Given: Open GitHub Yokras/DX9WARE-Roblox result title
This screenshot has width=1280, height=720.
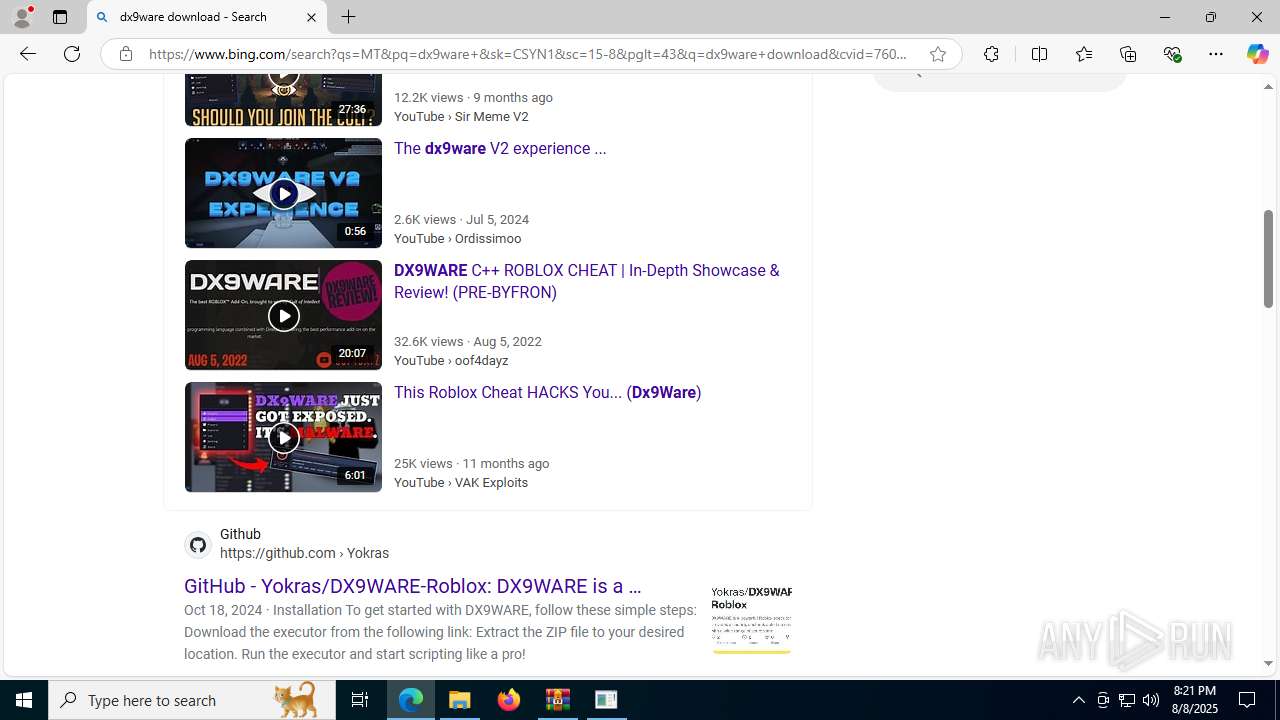Looking at the screenshot, I should (x=412, y=586).
